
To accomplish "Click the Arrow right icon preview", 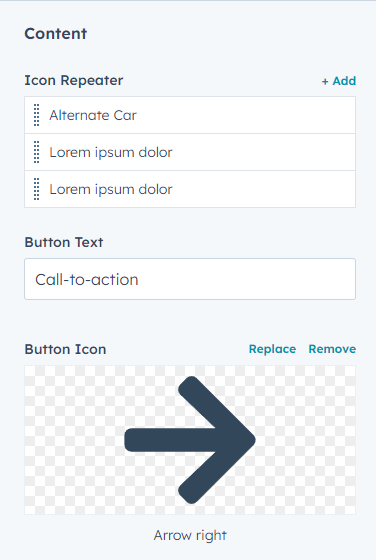I will pyautogui.click(x=190, y=440).
